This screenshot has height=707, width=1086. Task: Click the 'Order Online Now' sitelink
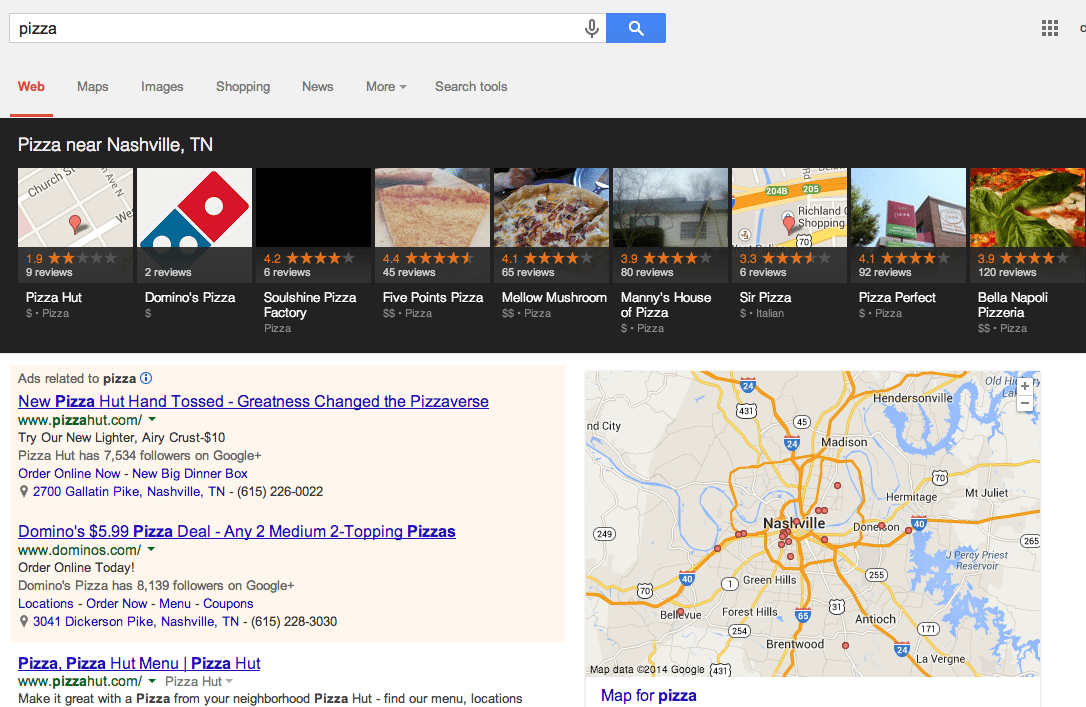[x=68, y=473]
